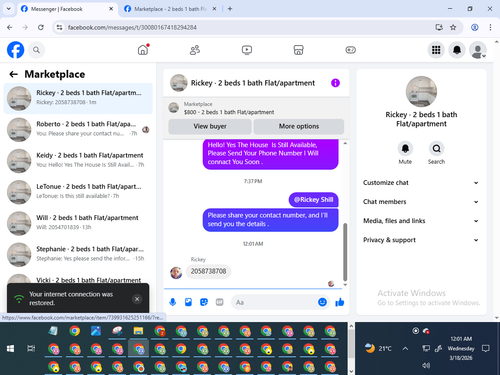Open the Marketplace storefront icon in top navigation
The height and width of the screenshot is (375, 500).
coord(298,50)
